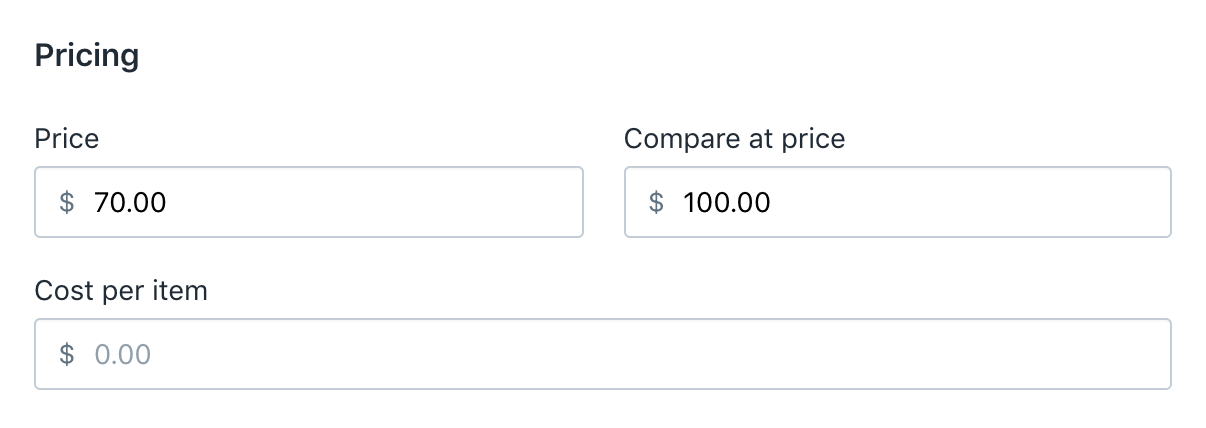The width and height of the screenshot is (1206, 428).
Task: Click the 100.00 value in Compare at price
Action: pyautogui.click(x=726, y=203)
